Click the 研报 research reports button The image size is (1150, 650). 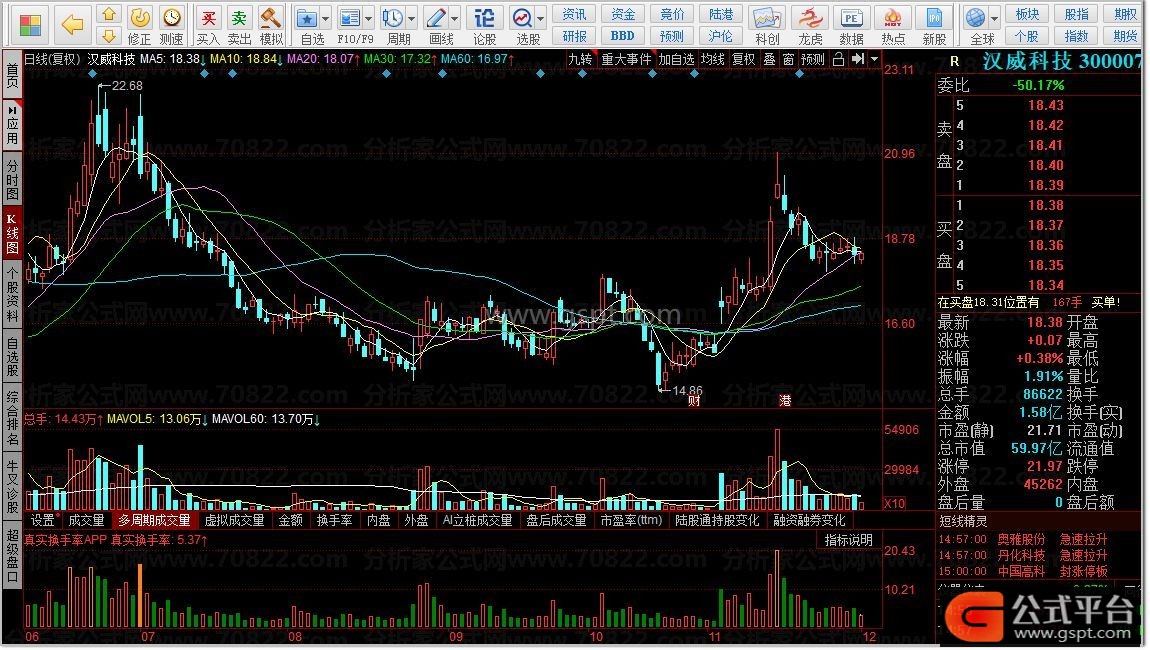coord(574,35)
